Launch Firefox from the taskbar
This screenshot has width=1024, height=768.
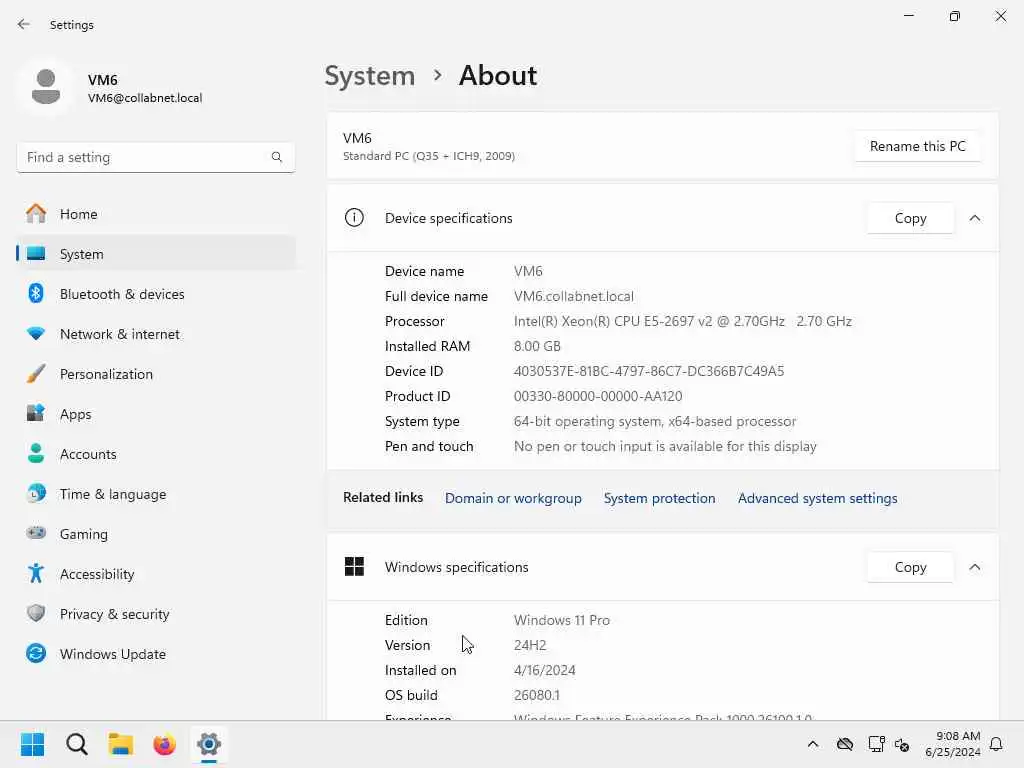(x=165, y=744)
